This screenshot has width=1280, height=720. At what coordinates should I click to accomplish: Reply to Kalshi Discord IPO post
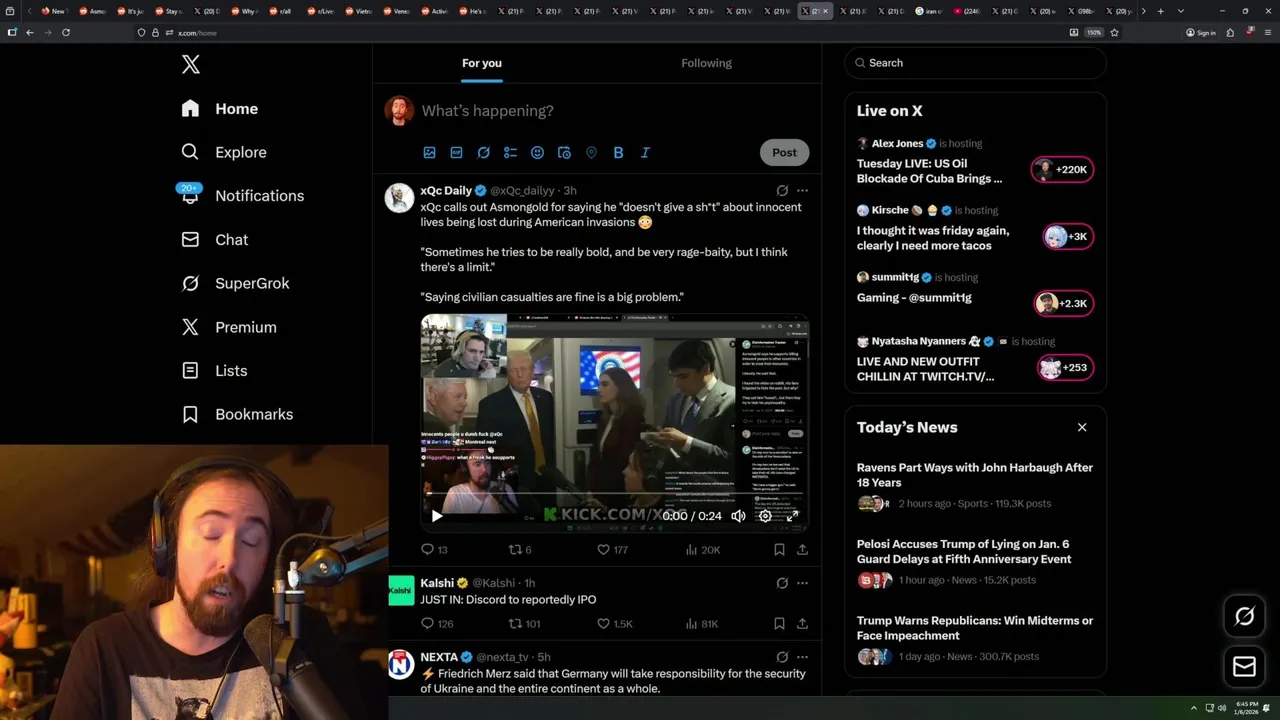point(437,624)
